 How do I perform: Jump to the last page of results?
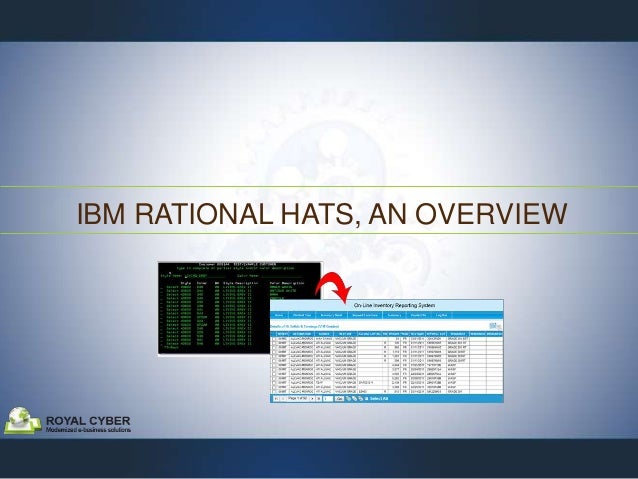click(x=319, y=398)
